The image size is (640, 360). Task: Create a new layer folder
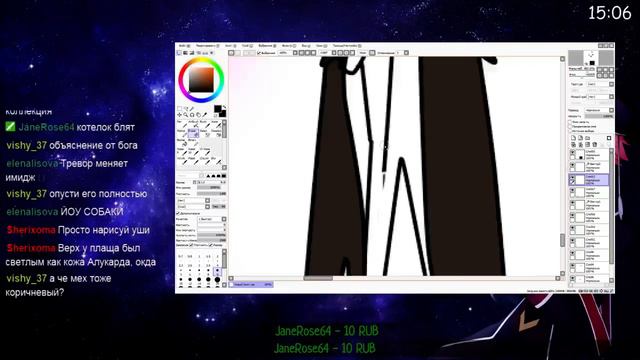point(587,138)
